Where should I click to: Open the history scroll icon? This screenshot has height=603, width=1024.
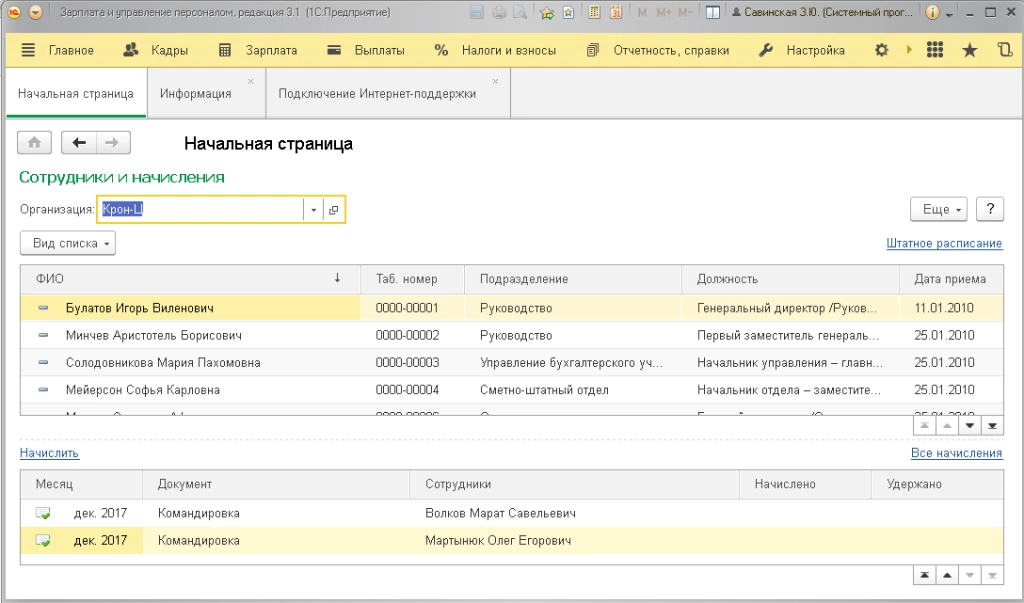pyautogui.click(x=1004, y=50)
